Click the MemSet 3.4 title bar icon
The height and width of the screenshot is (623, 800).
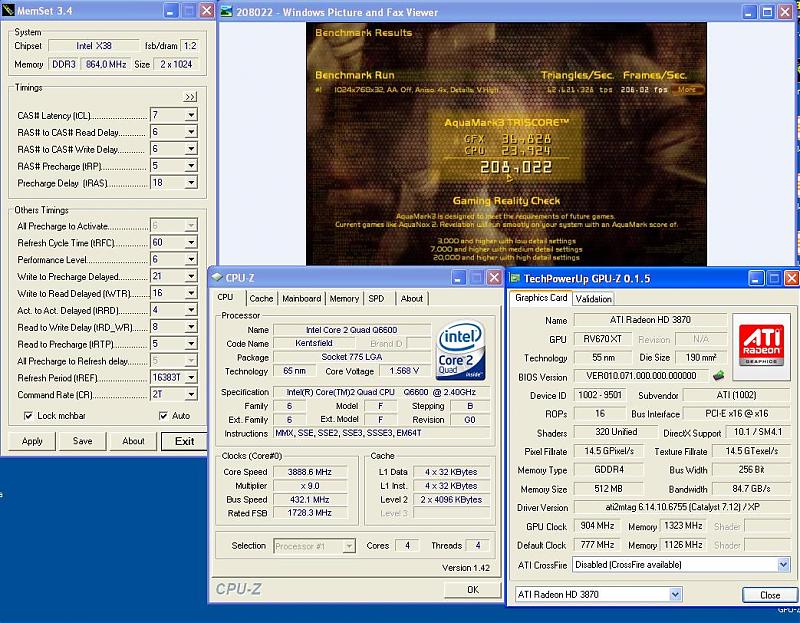tap(8, 10)
